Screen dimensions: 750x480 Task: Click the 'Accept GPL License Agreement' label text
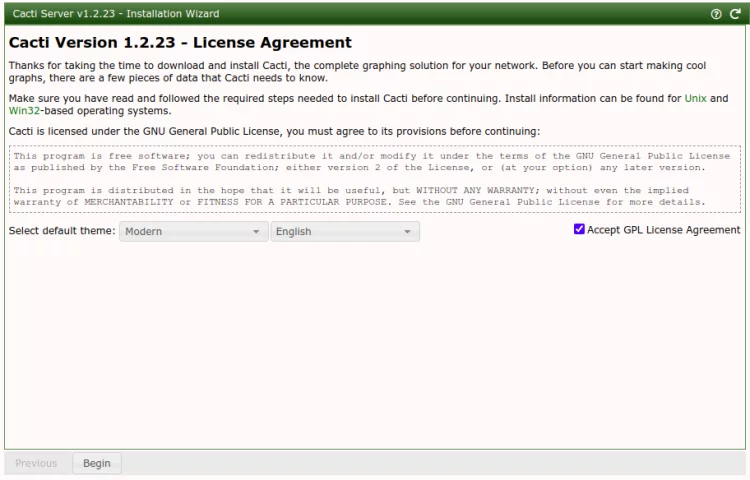(663, 230)
